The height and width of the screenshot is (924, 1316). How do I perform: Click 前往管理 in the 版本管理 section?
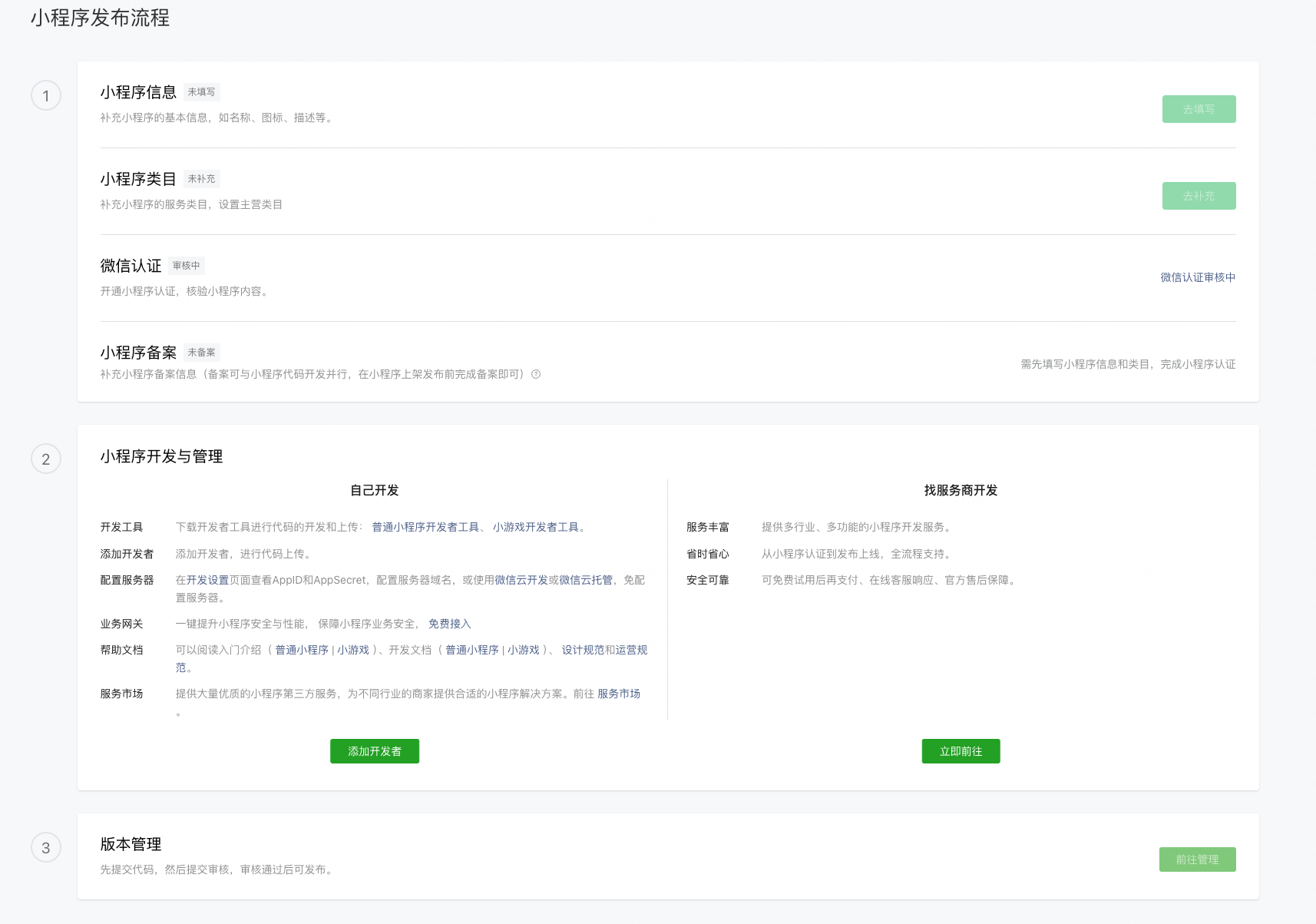[1196, 859]
